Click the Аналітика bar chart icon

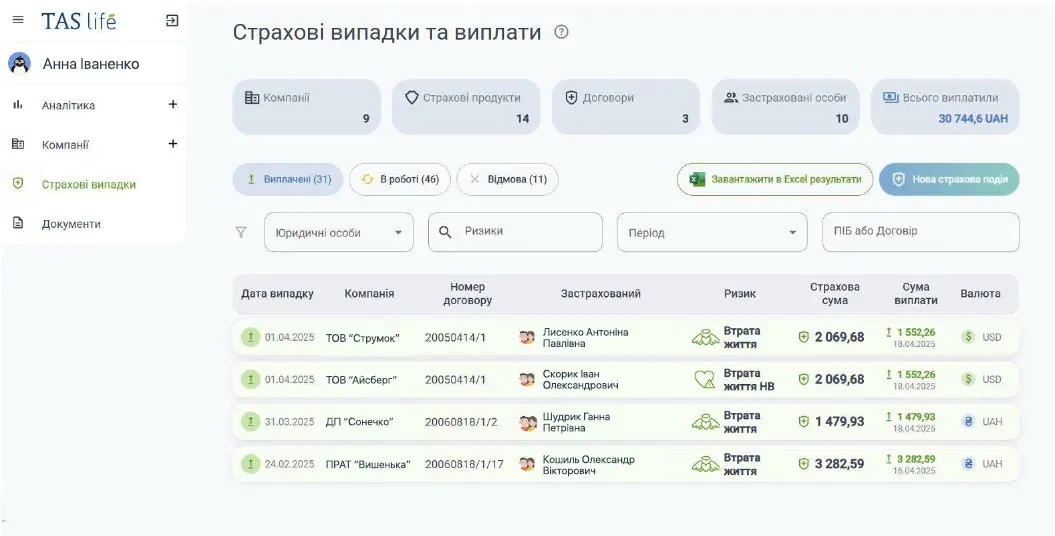point(18,105)
